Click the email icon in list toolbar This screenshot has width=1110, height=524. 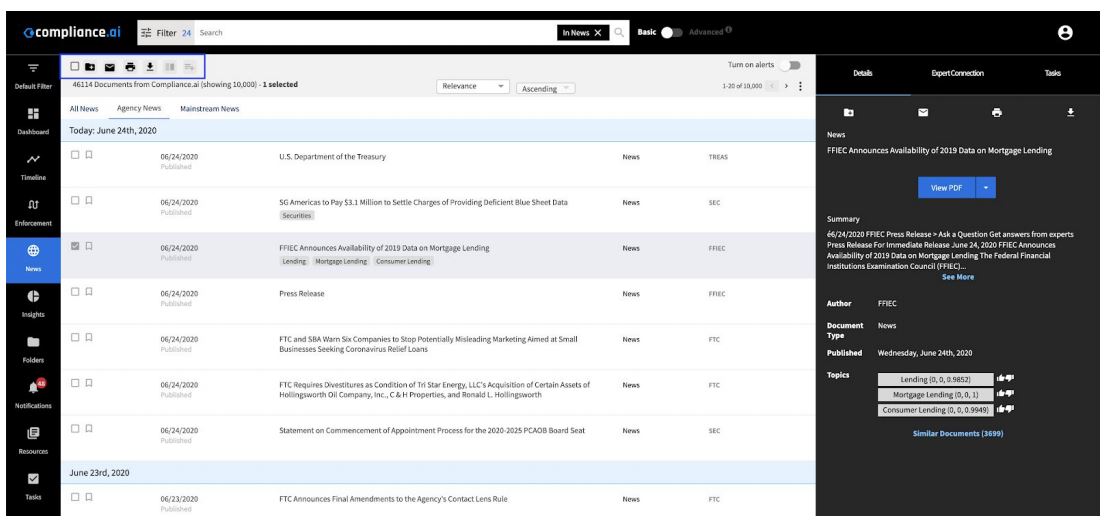[110, 67]
